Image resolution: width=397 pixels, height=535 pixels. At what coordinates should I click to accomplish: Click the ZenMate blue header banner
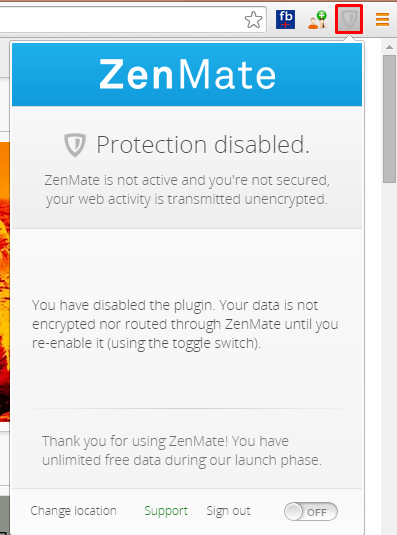[187, 74]
